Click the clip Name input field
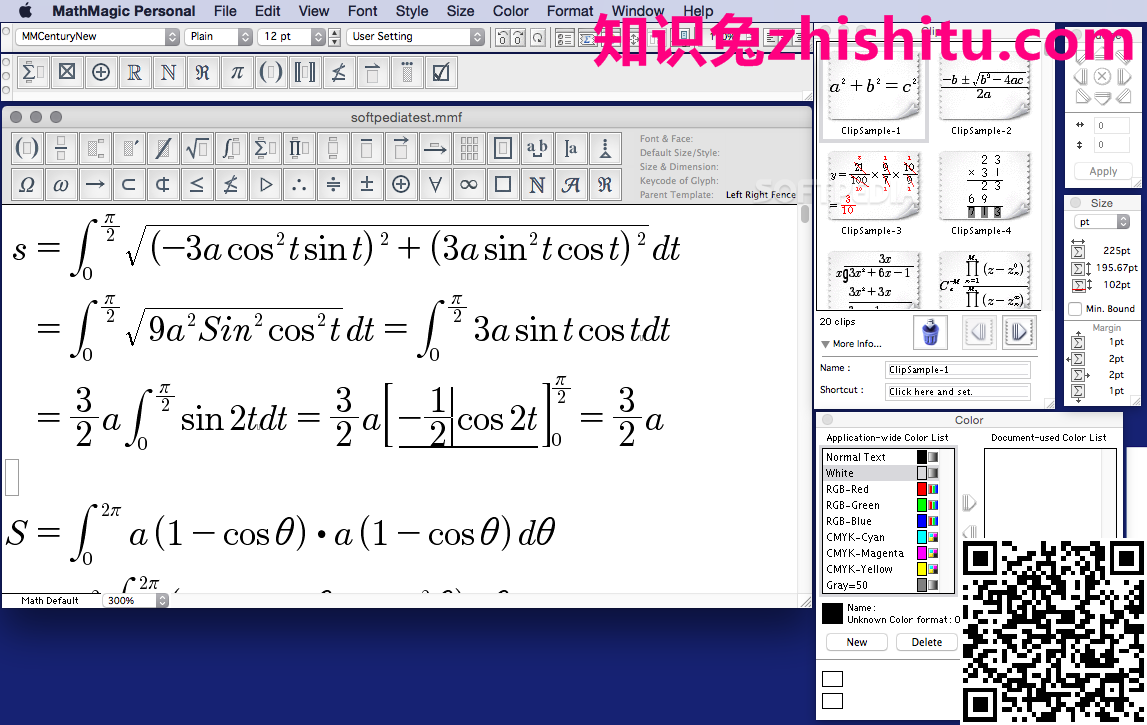This screenshot has width=1147, height=725. point(958,370)
